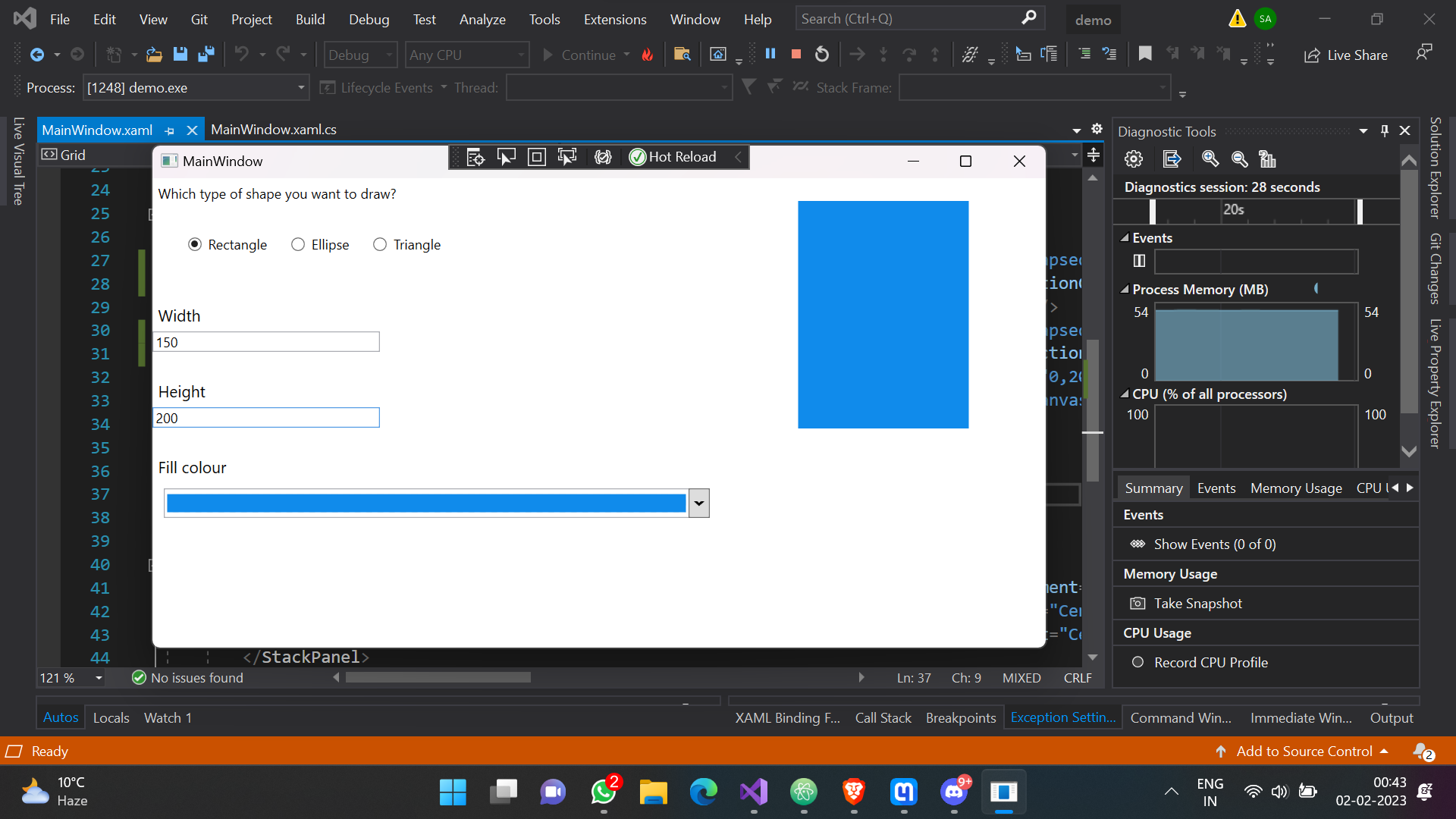Screen dimensions: 1456x819
Task: Switch to the Memory Usage tab
Action: 1296,488
